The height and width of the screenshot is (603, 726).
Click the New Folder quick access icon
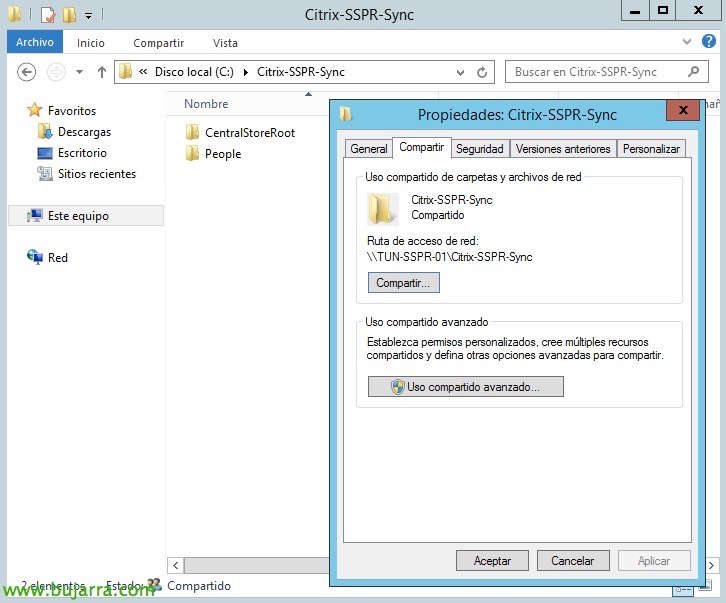pyautogui.click(x=69, y=15)
